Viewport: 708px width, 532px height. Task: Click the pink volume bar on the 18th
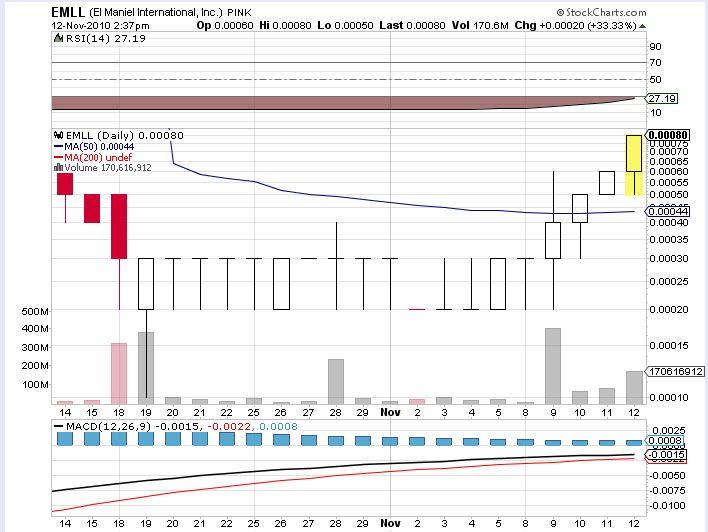(119, 373)
